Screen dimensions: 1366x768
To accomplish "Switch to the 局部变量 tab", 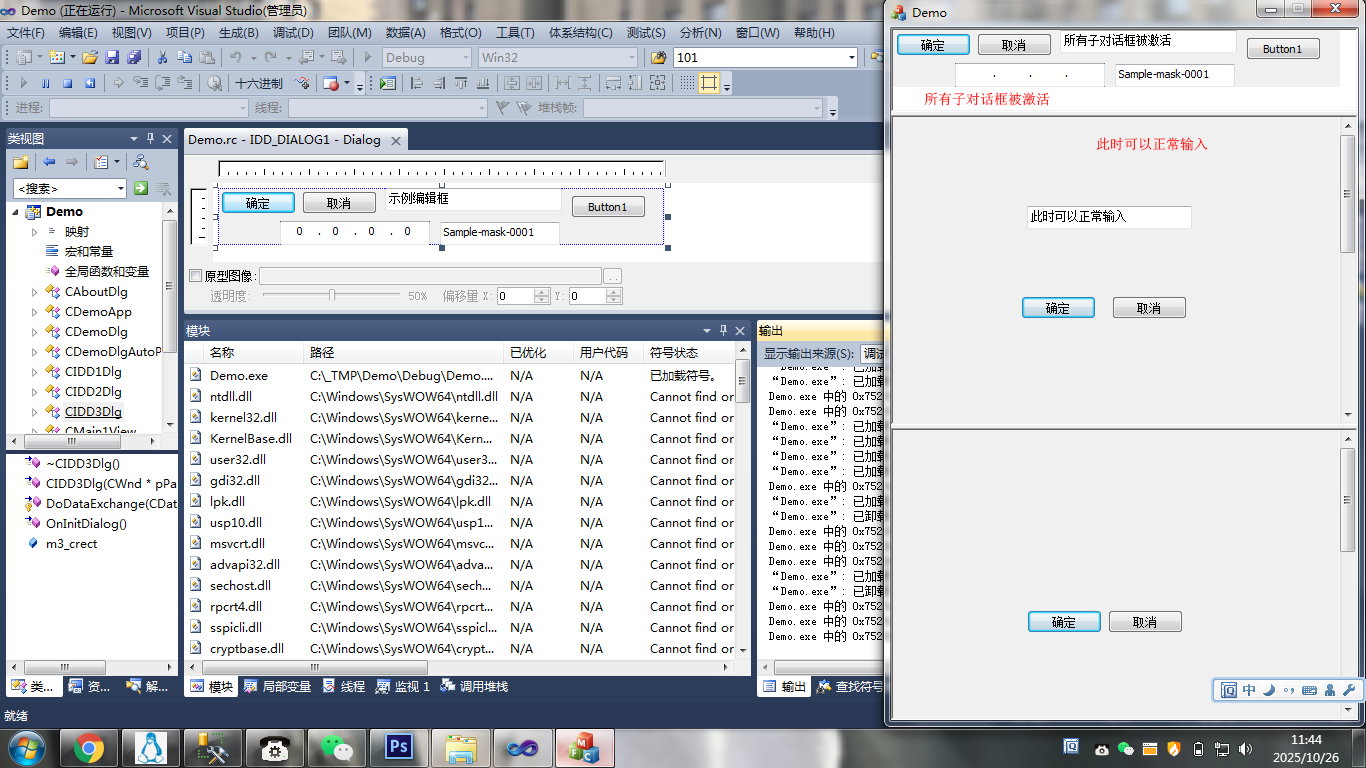I will coord(277,687).
